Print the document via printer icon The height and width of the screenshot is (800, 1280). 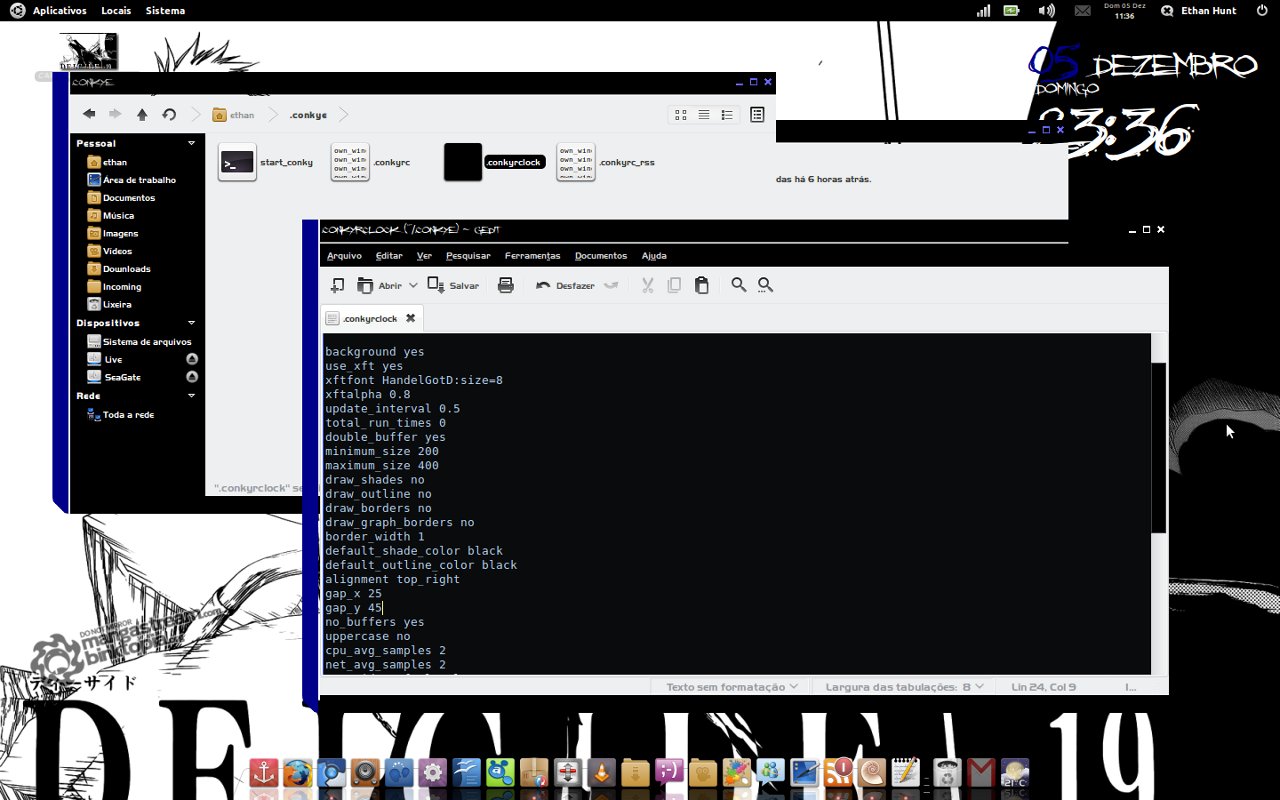[x=506, y=285]
